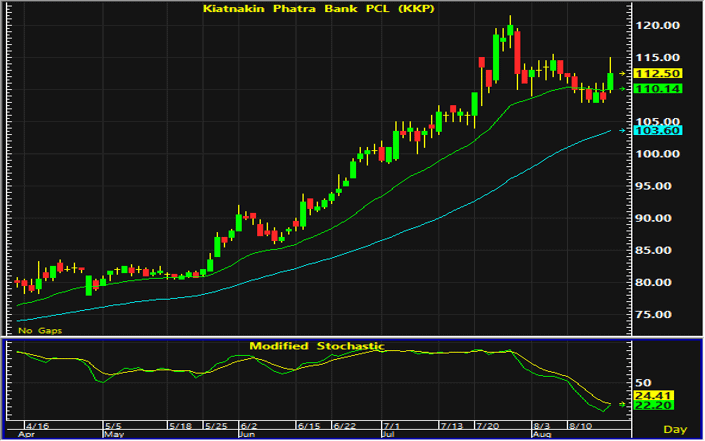Click the Apr month label
Screen dimensions: 705x441
coord(26,435)
